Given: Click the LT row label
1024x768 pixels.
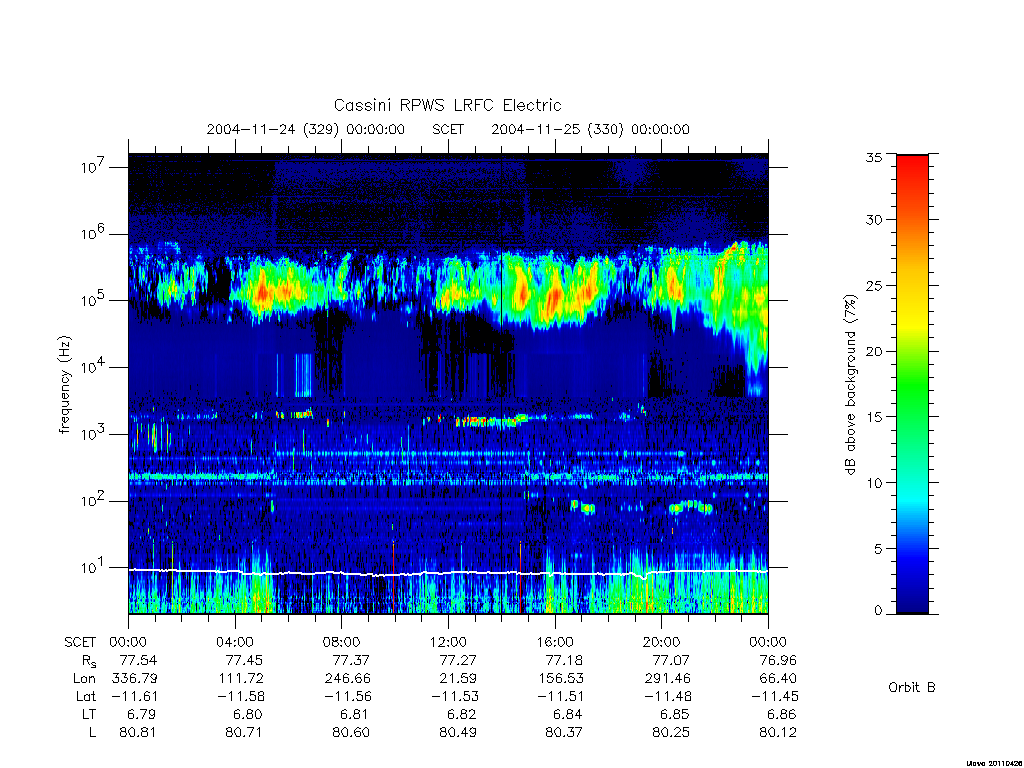Looking at the screenshot, I should click(x=88, y=714).
